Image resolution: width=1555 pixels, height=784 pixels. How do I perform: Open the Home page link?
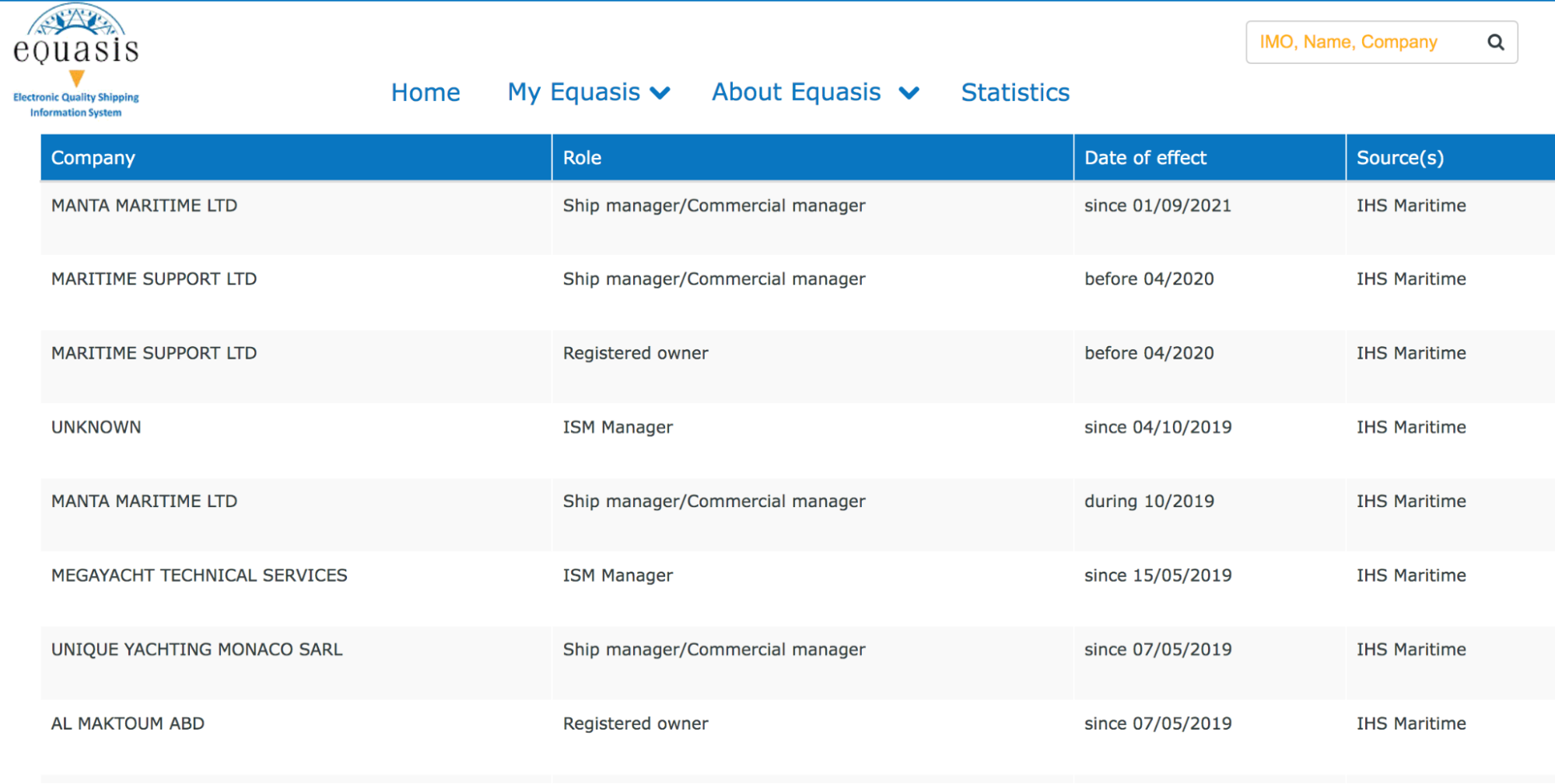point(426,93)
